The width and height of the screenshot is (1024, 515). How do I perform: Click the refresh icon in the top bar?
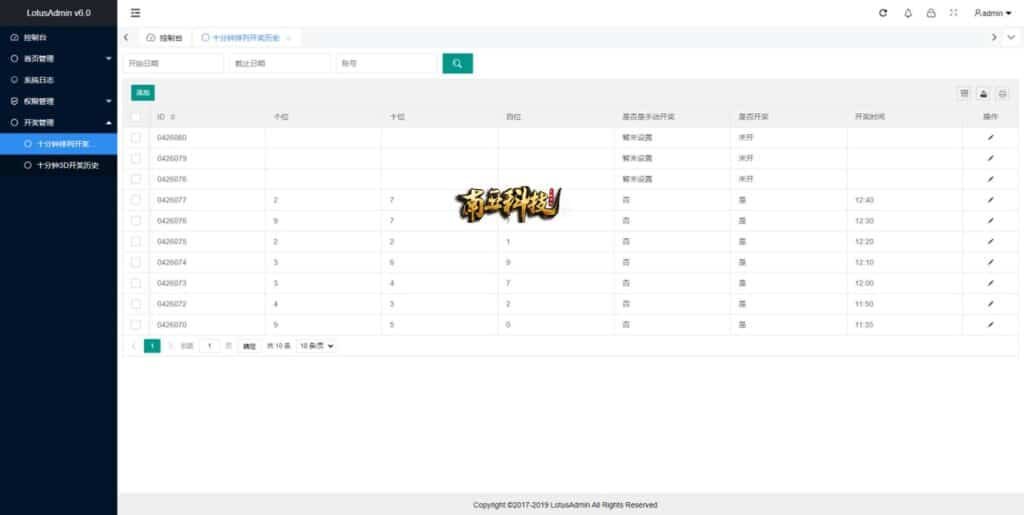883,13
